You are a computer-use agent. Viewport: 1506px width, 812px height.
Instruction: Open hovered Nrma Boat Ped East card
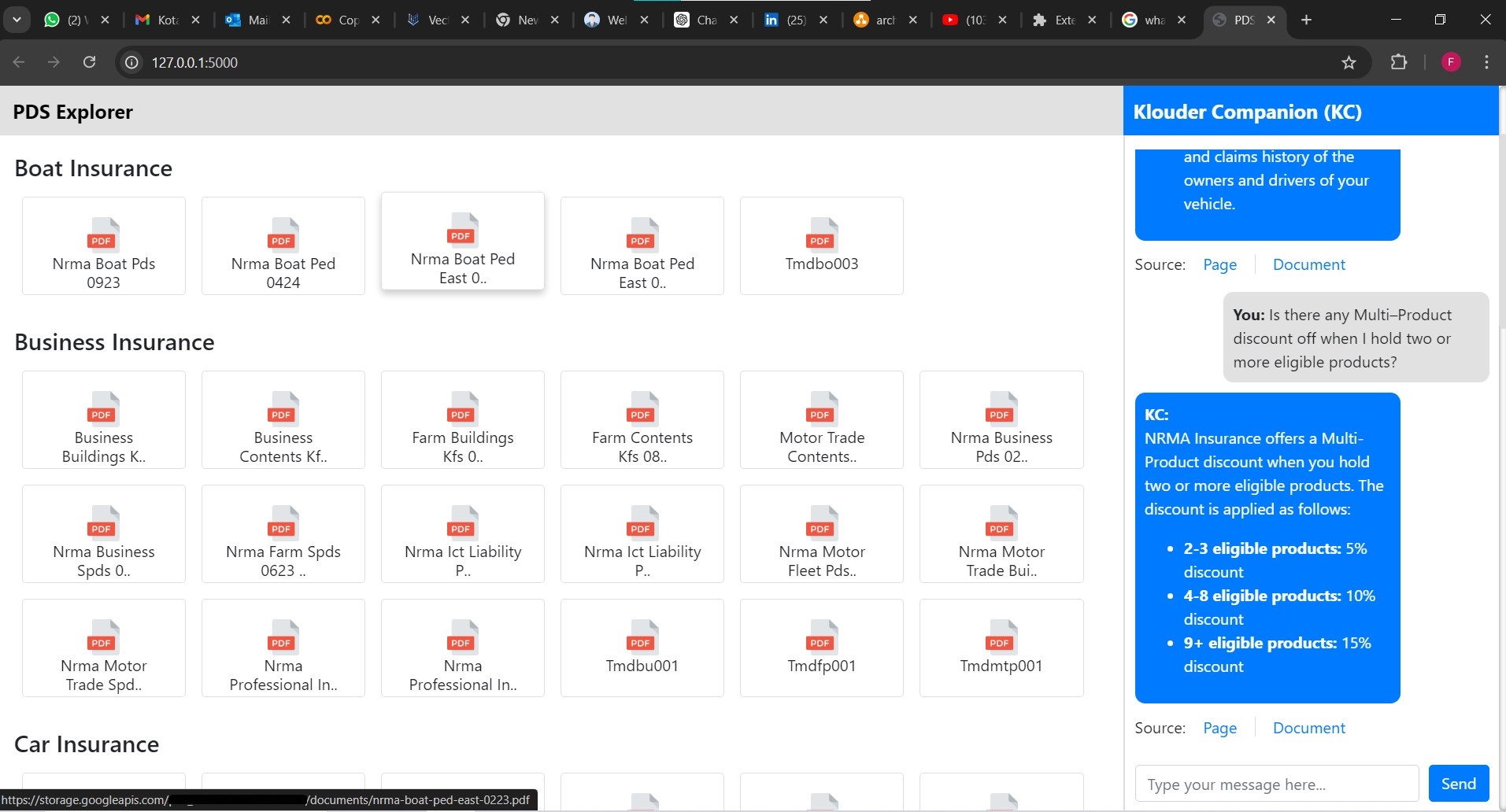(x=463, y=241)
